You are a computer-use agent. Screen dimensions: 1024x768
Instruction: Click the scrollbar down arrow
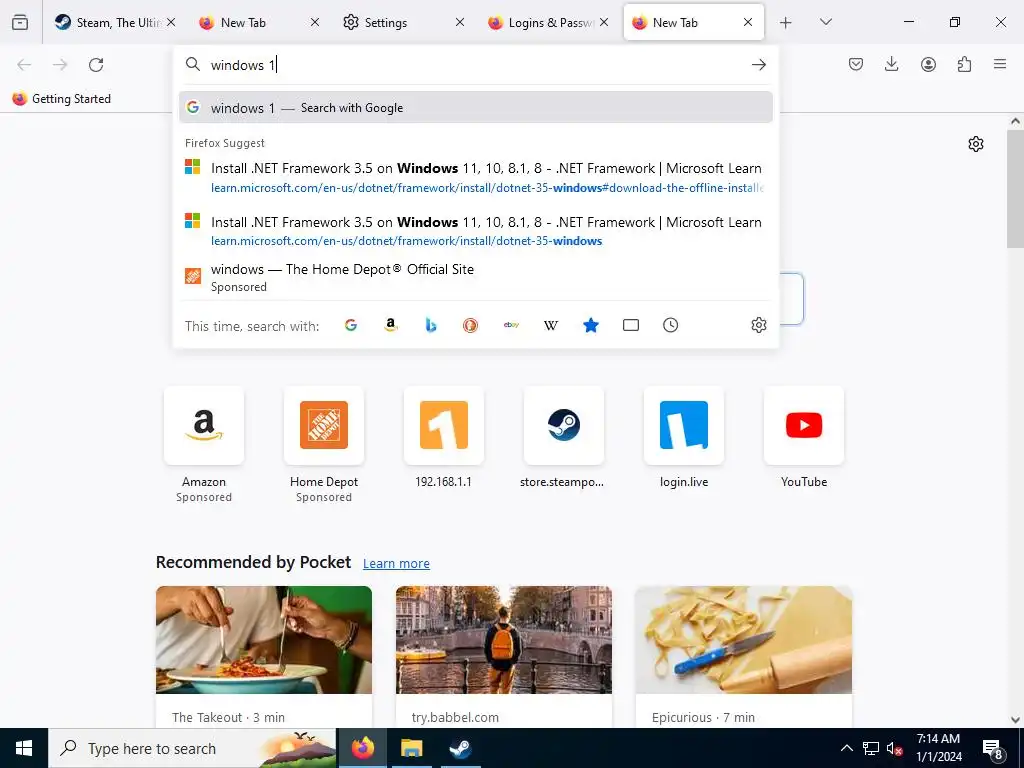1015,720
